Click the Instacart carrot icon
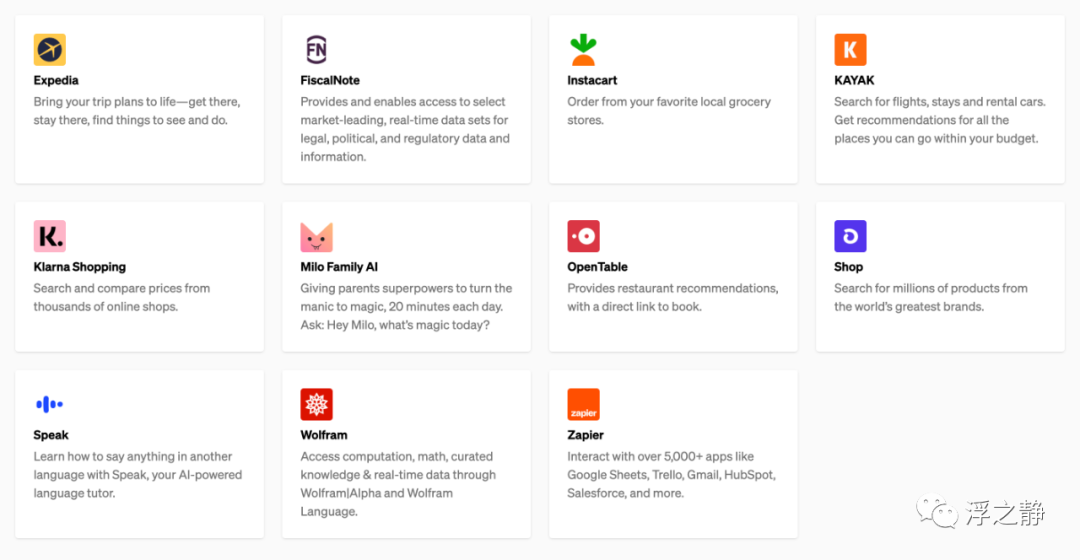Viewport: 1080px width, 560px height. tap(583, 49)
